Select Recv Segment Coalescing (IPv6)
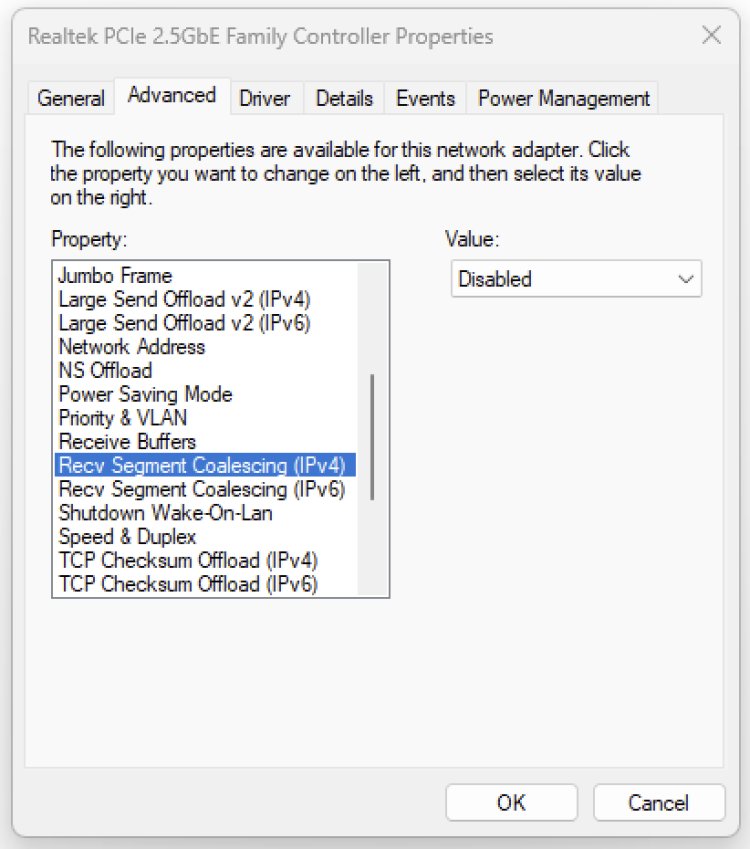The width and height of the screenshot is (750, 849). [201, 489]
